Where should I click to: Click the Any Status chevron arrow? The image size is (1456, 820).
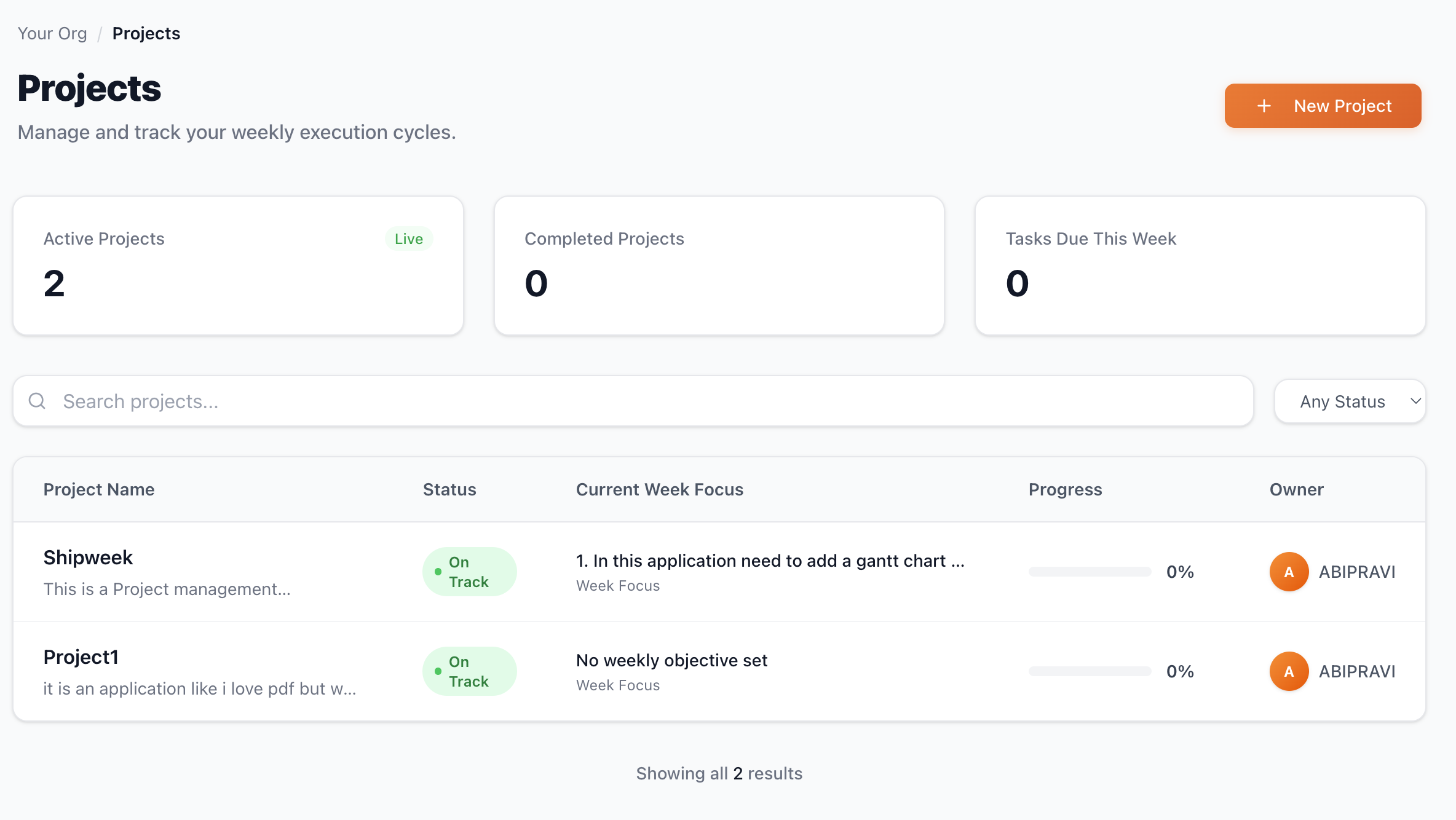click(1415, 401)
